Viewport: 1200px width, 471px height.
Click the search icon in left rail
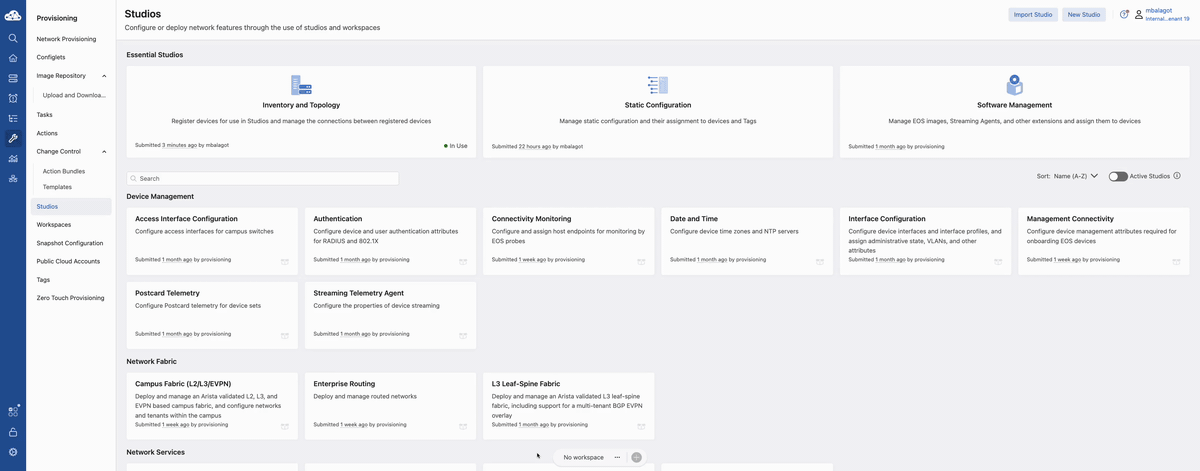13,38
